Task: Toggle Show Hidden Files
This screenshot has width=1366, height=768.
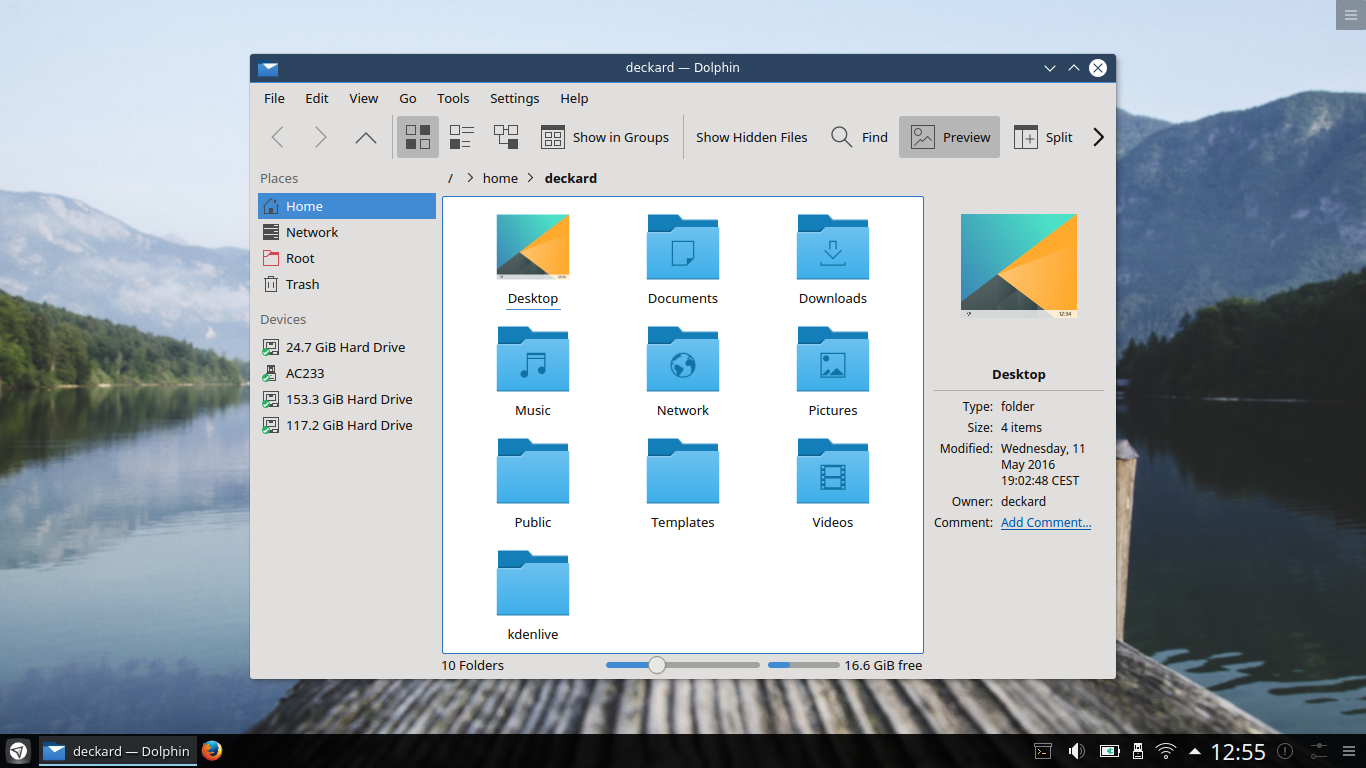Action: [752, 137]
